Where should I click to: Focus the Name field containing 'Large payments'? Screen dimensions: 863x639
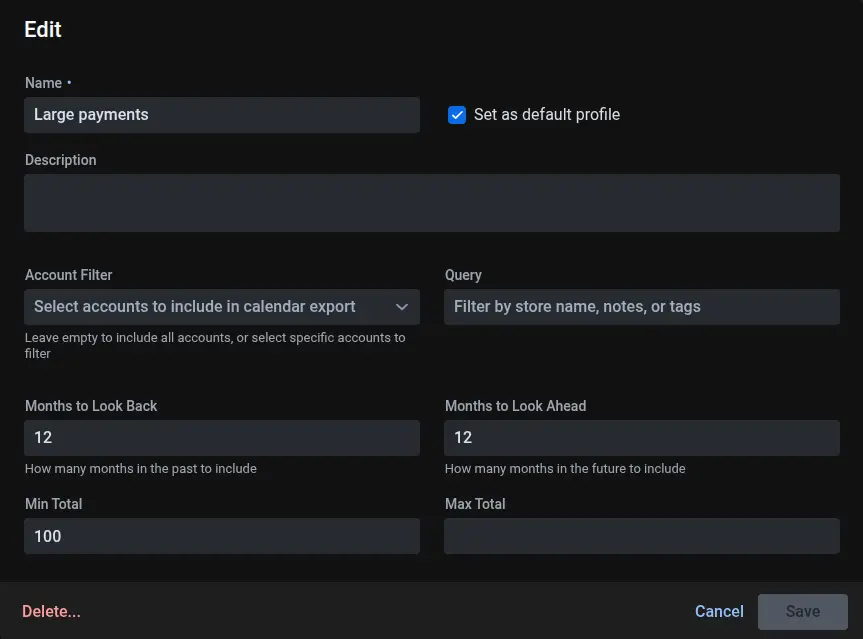[x=221, y=115]
